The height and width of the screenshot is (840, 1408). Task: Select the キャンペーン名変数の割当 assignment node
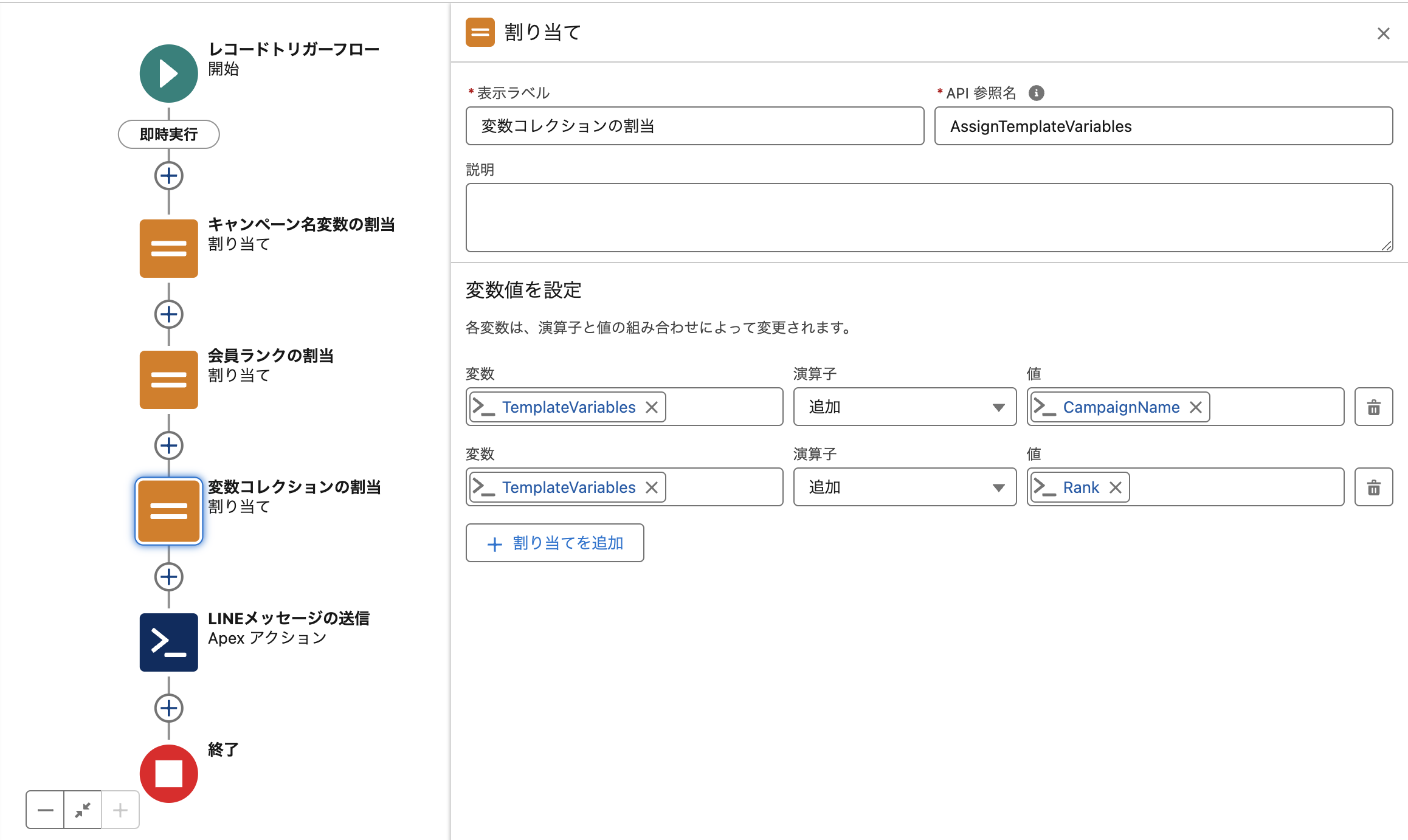[x=168, y=248]
